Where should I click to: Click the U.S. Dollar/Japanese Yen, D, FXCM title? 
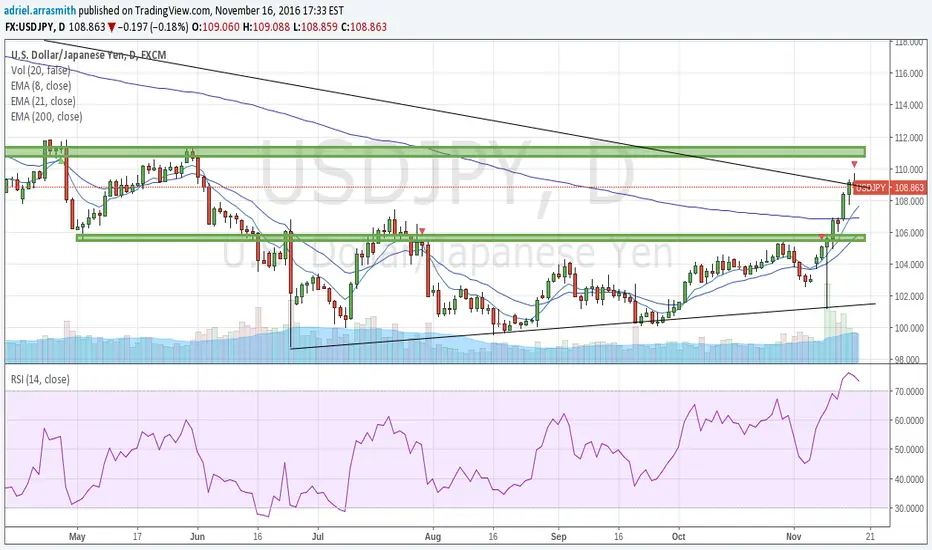89,55
